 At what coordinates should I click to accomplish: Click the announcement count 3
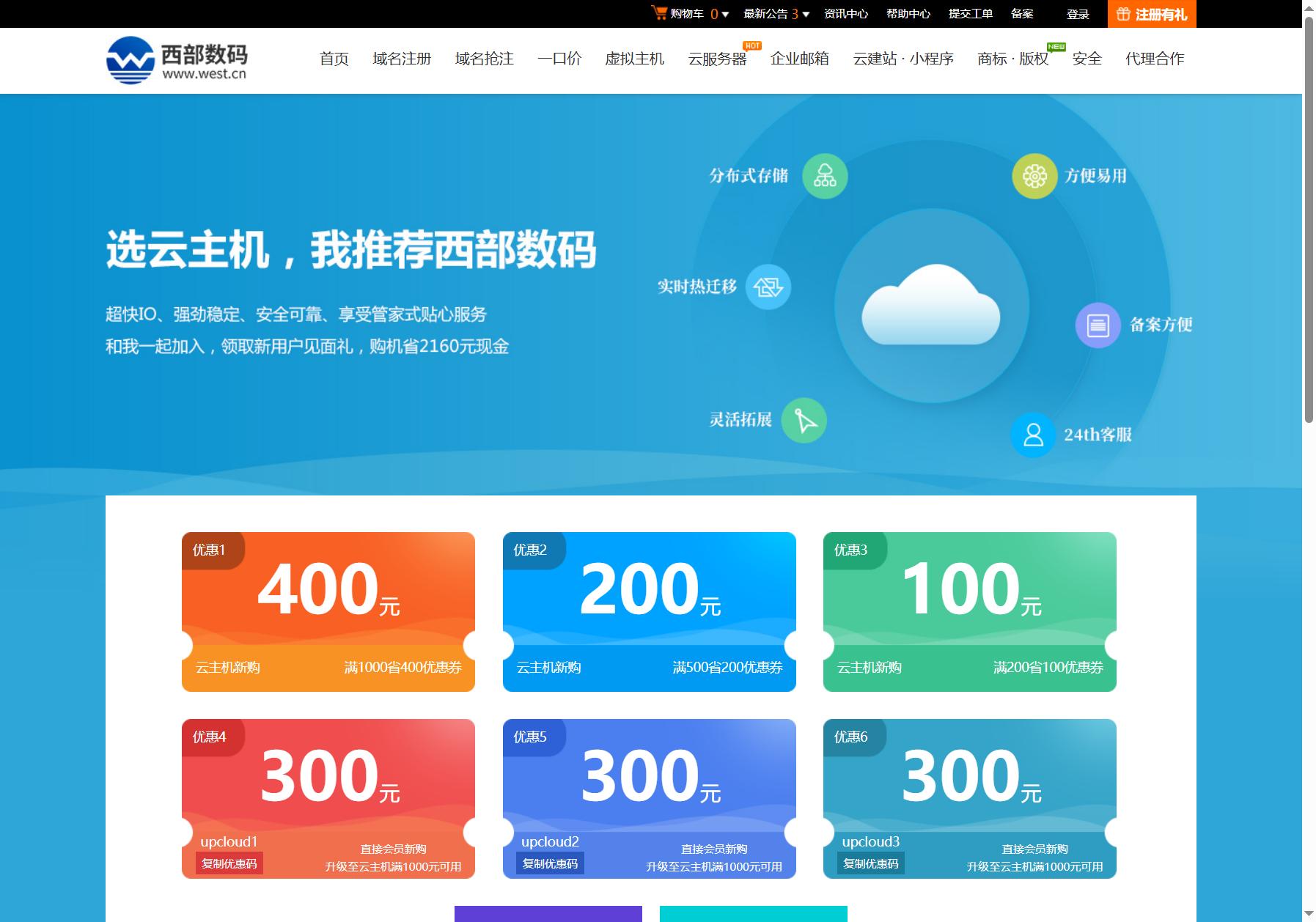click(795, 14)
